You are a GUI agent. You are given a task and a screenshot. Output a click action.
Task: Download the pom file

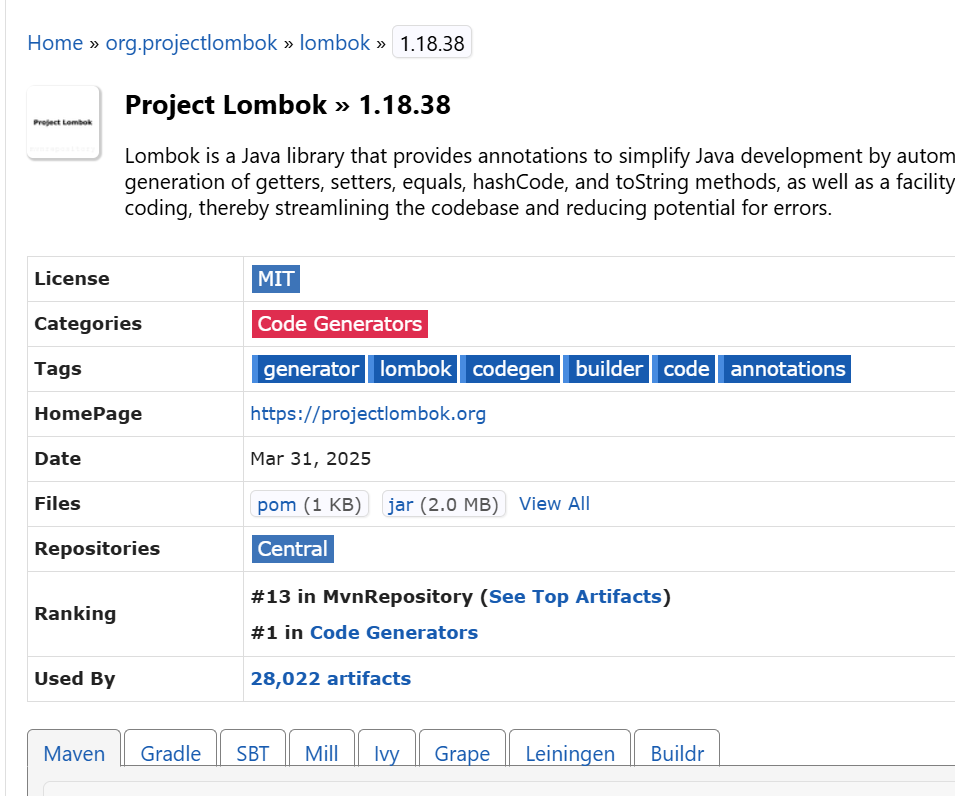coord(277,504)
